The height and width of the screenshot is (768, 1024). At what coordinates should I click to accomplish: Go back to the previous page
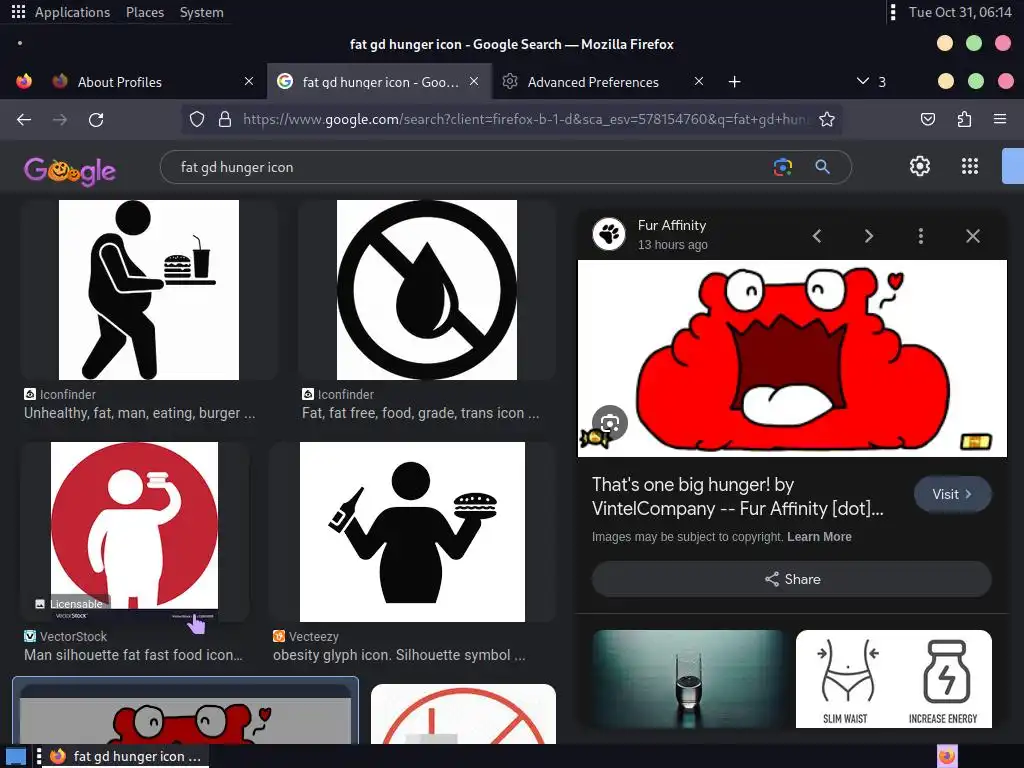pos(24,120)
